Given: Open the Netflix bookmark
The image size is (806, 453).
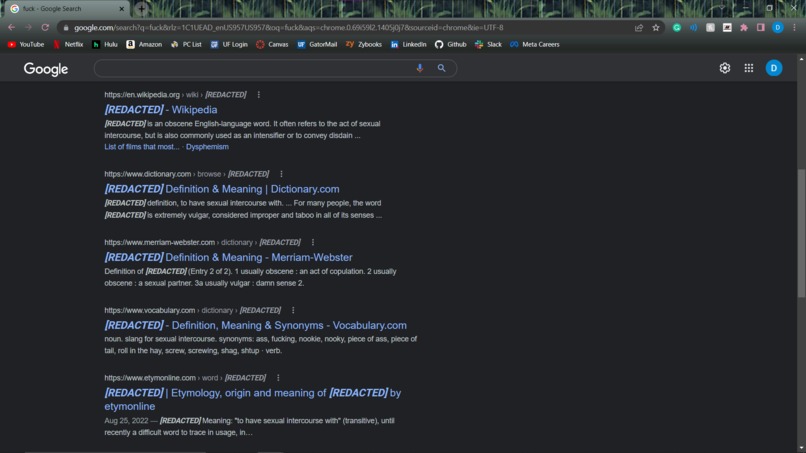Looking at the screenshot, I should coord(68,45).
